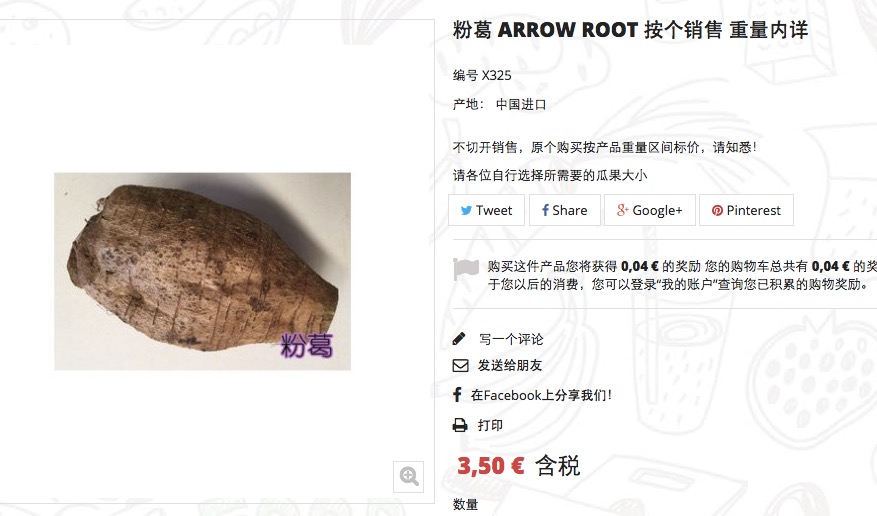
Task: Click the printer icon
Action: pyautogui.click(x=460, y=425)
